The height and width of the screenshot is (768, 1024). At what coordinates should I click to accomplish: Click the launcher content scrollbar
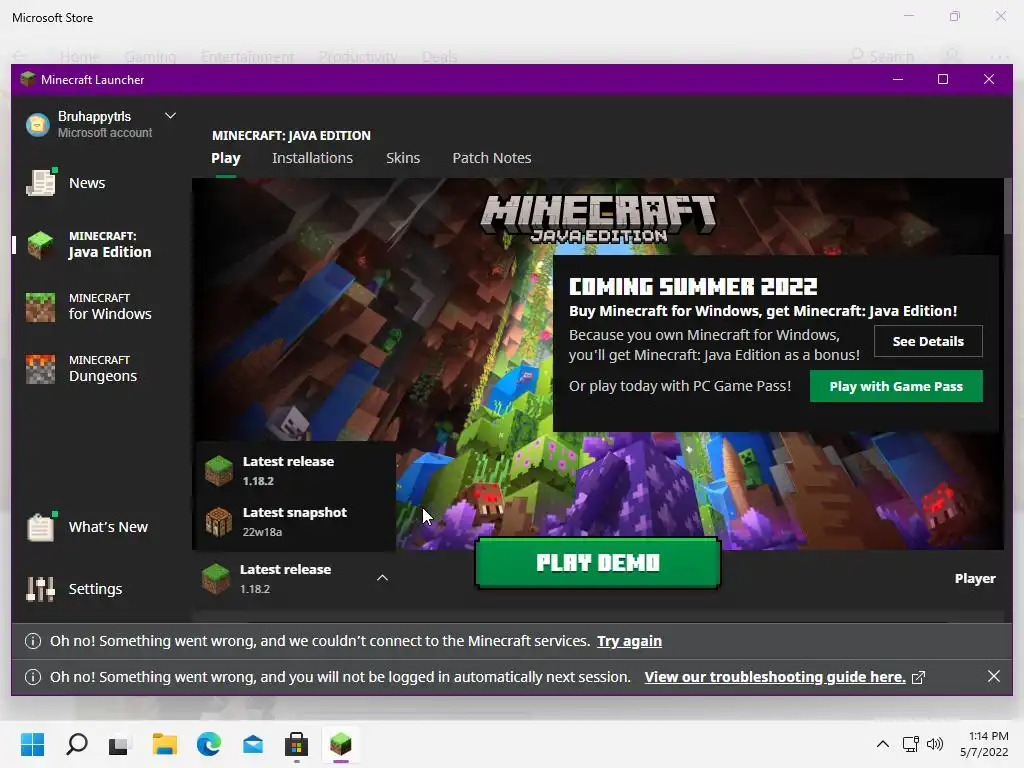(x=1008, y=206)
